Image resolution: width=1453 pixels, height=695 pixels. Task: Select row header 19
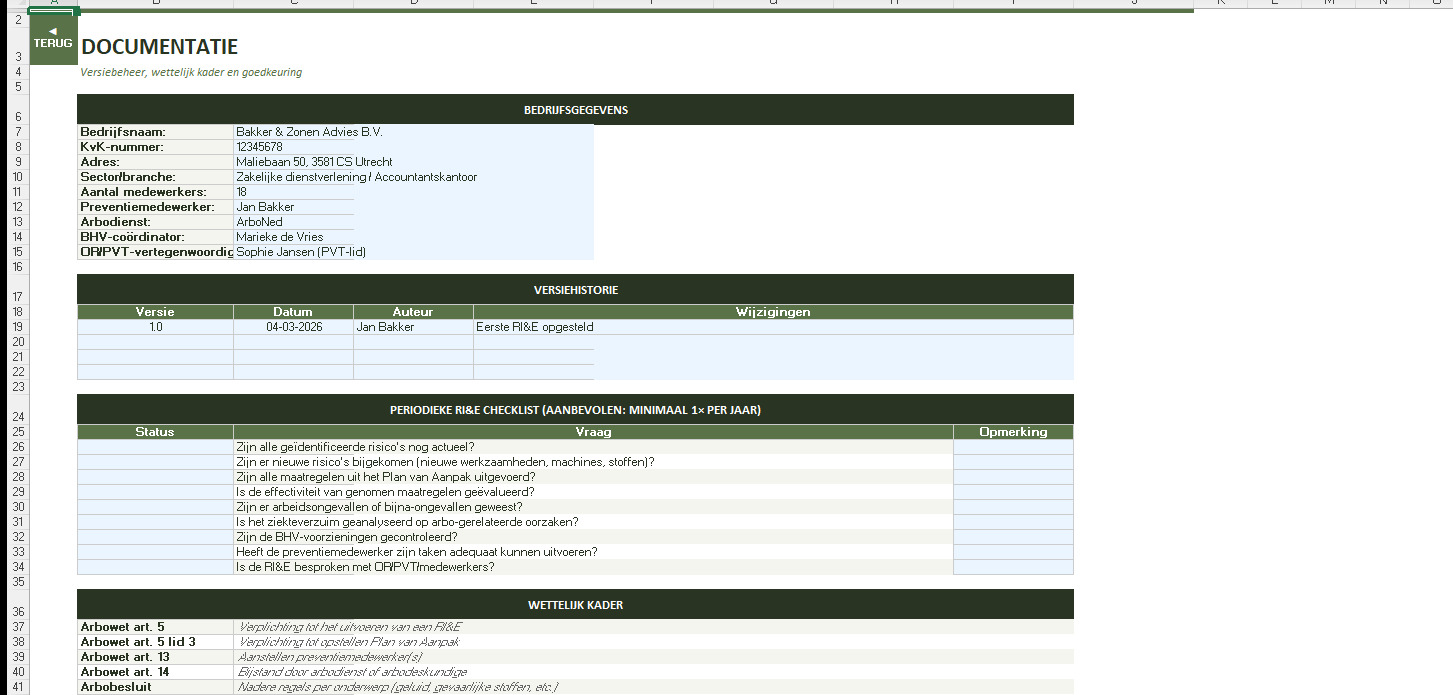click(18, 327)
